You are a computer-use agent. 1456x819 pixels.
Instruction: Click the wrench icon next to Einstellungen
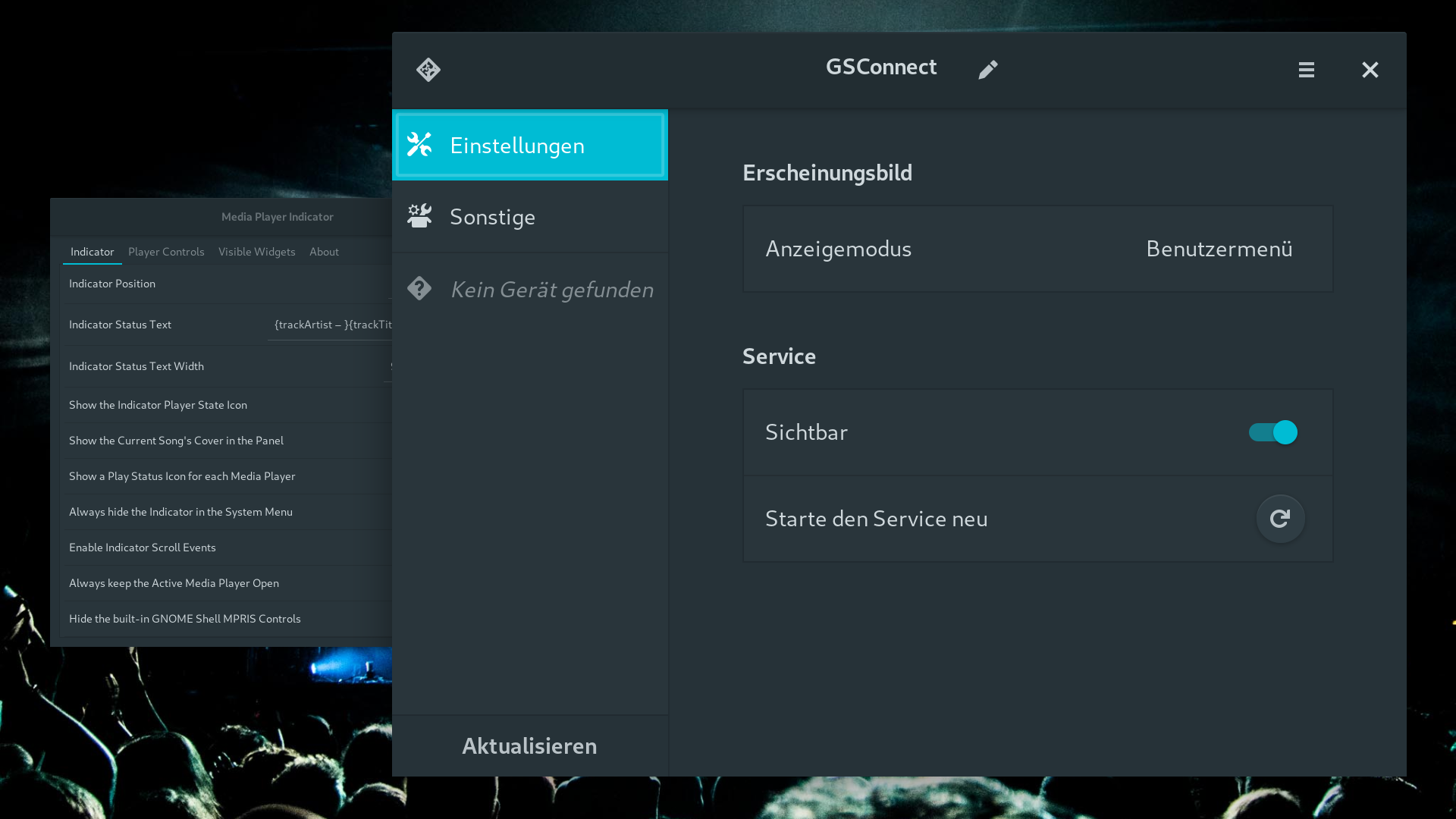(419, 144)
